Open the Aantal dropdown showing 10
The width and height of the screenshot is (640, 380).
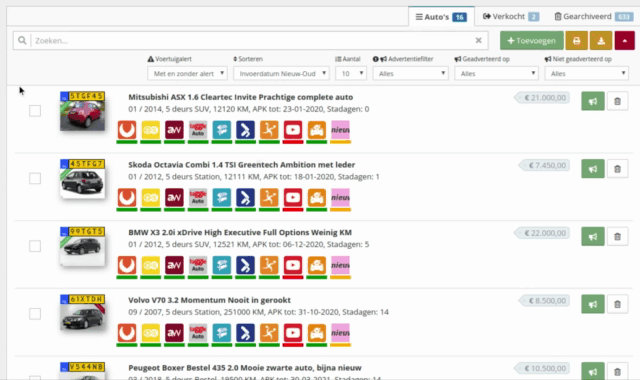(x=351, y=73)
